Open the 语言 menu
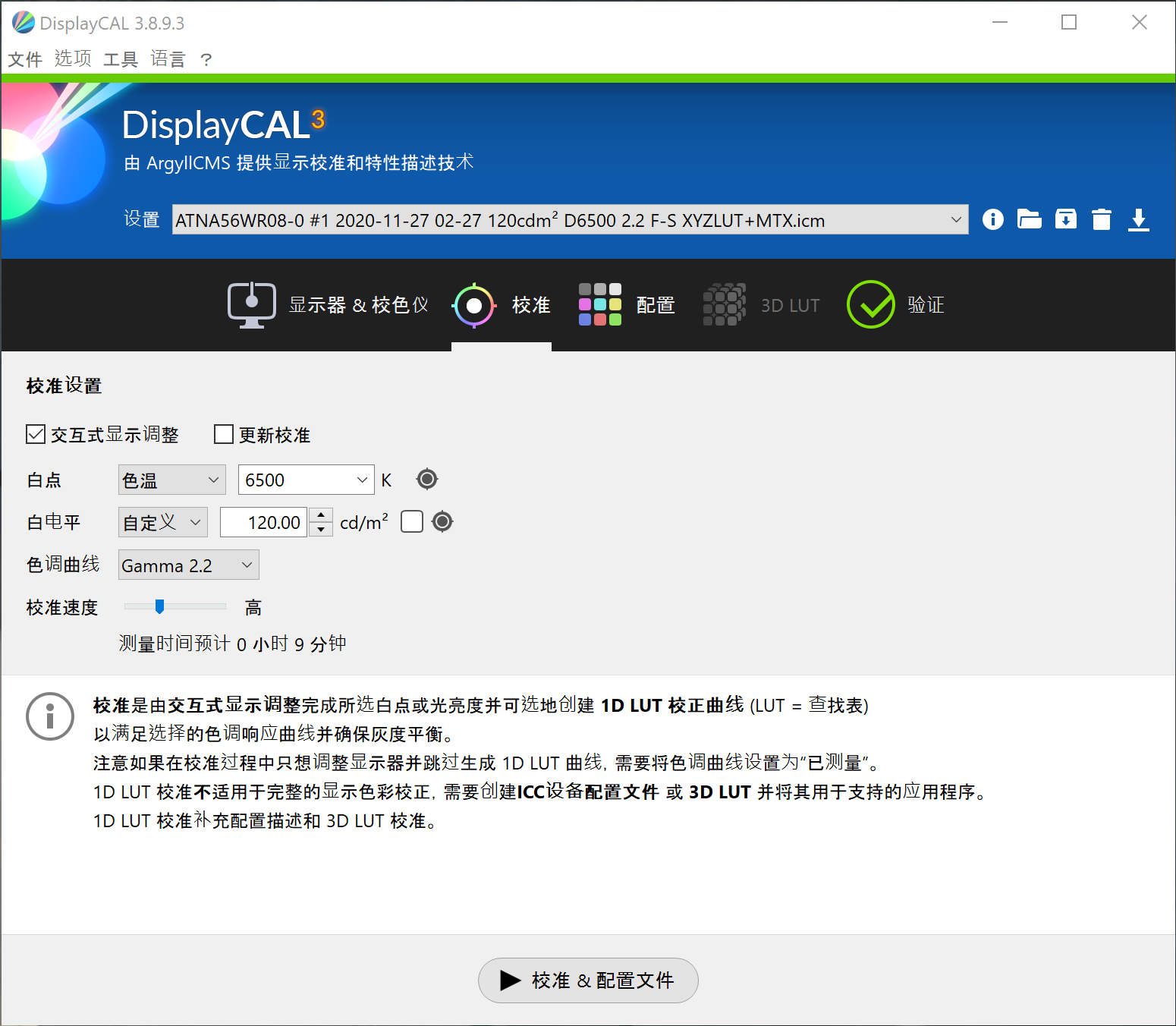The height and width of the screenshot is (1026, 1176). click(x=168, y=59)
